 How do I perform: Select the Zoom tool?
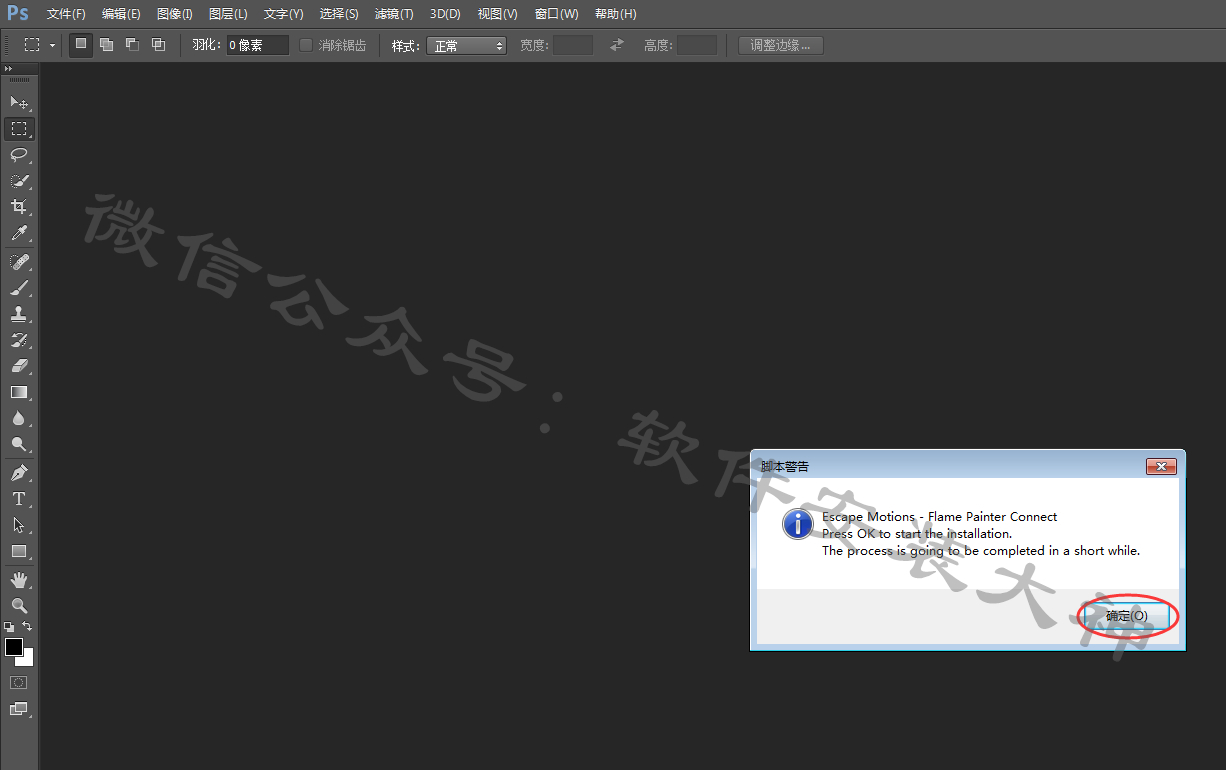(x=19, y=606)
